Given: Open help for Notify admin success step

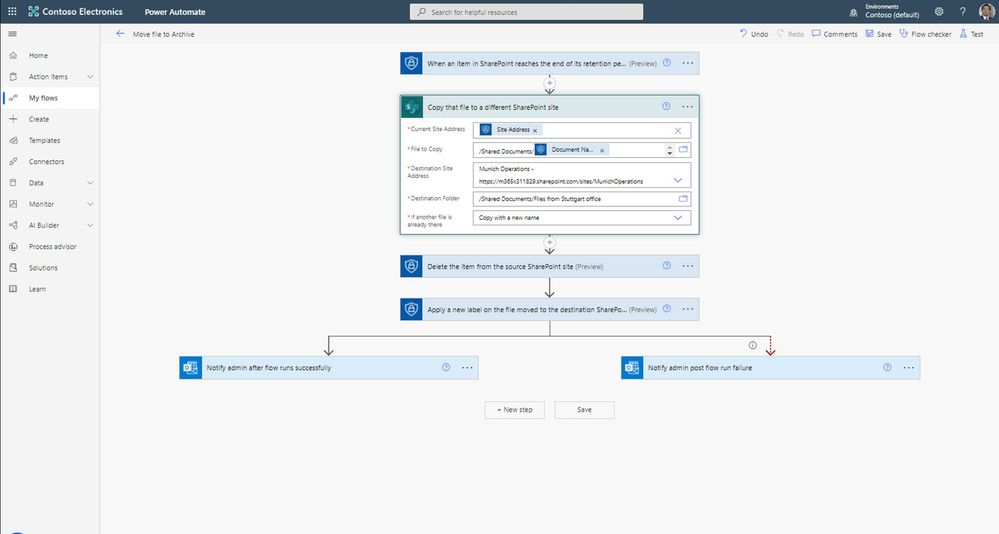Looking at the screenshot, I should 446,367.
